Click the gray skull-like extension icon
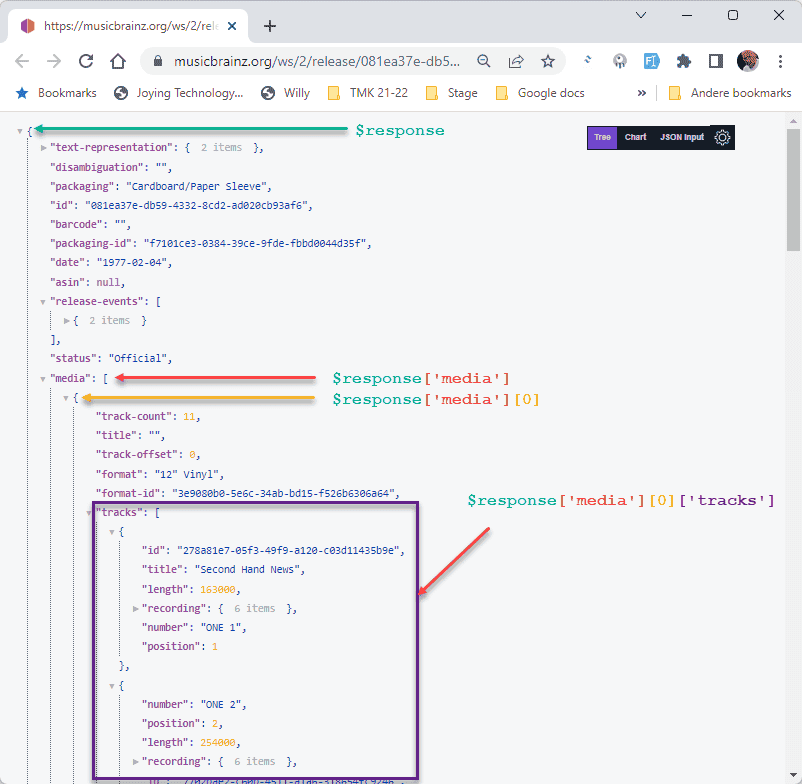This screenshot has height=784, width=805. [620, 62]
